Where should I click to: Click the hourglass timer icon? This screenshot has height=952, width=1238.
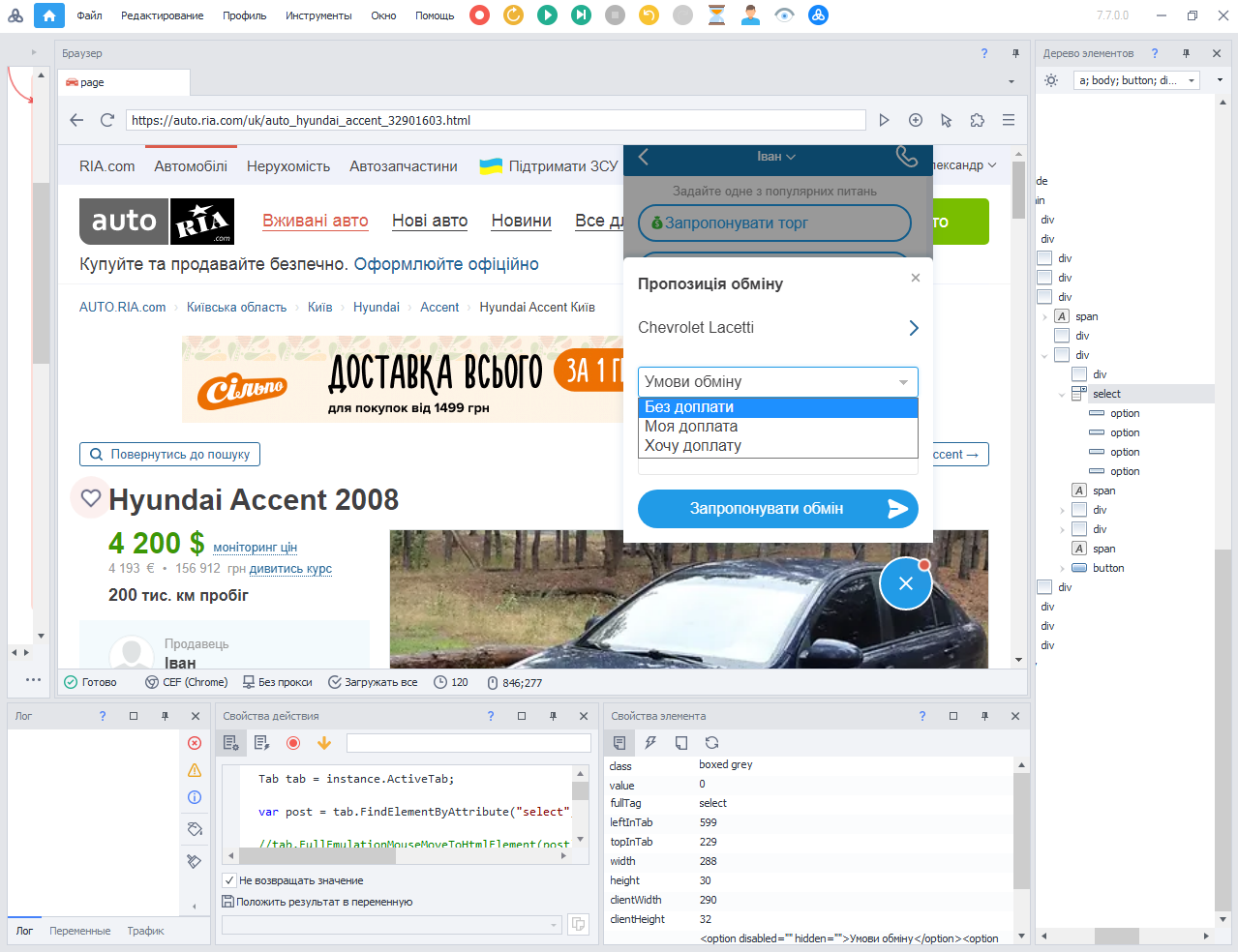click(716, 15)
